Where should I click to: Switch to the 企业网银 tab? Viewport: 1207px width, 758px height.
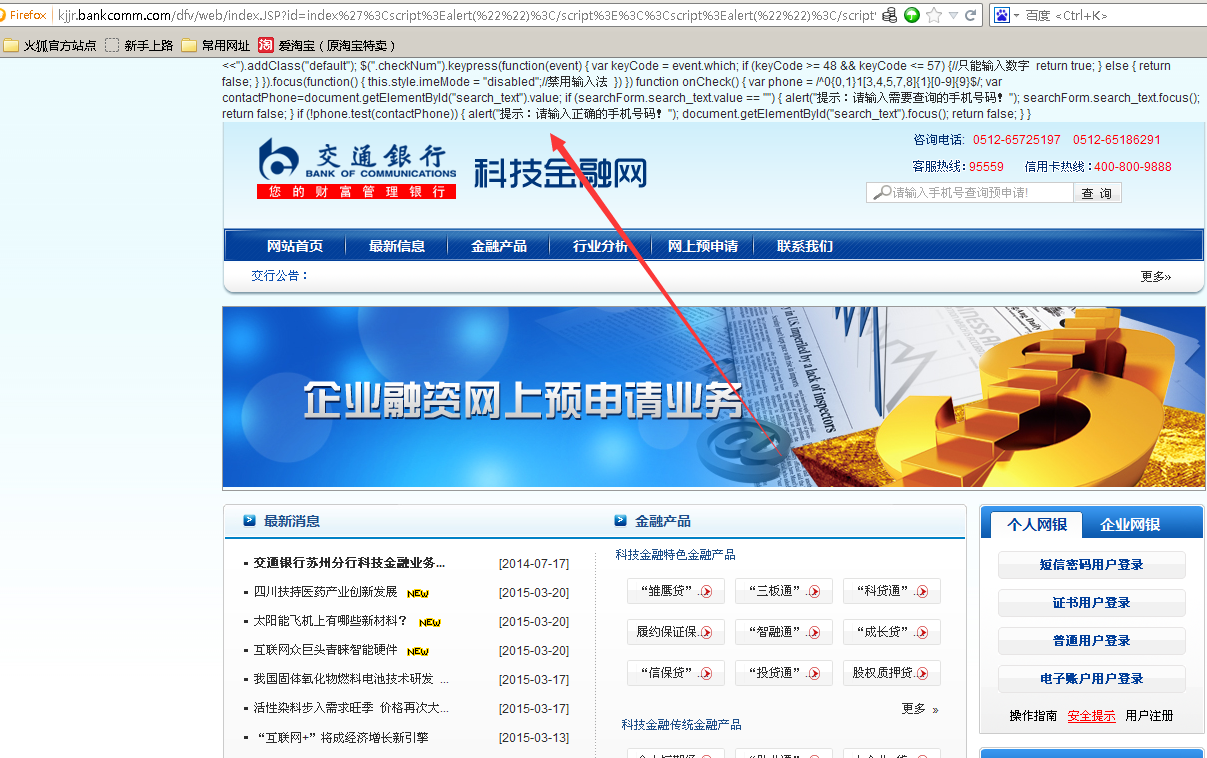point(1130,524)
